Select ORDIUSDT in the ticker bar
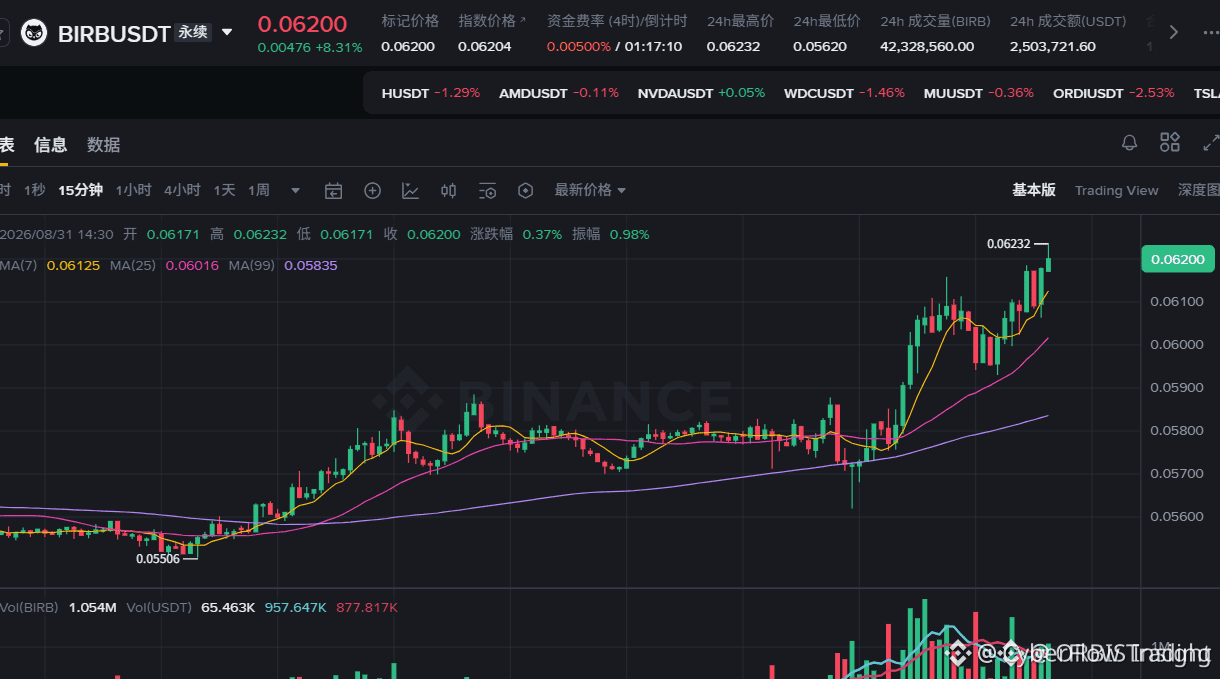This screenshot has width=1220, height=679. 1114,93
